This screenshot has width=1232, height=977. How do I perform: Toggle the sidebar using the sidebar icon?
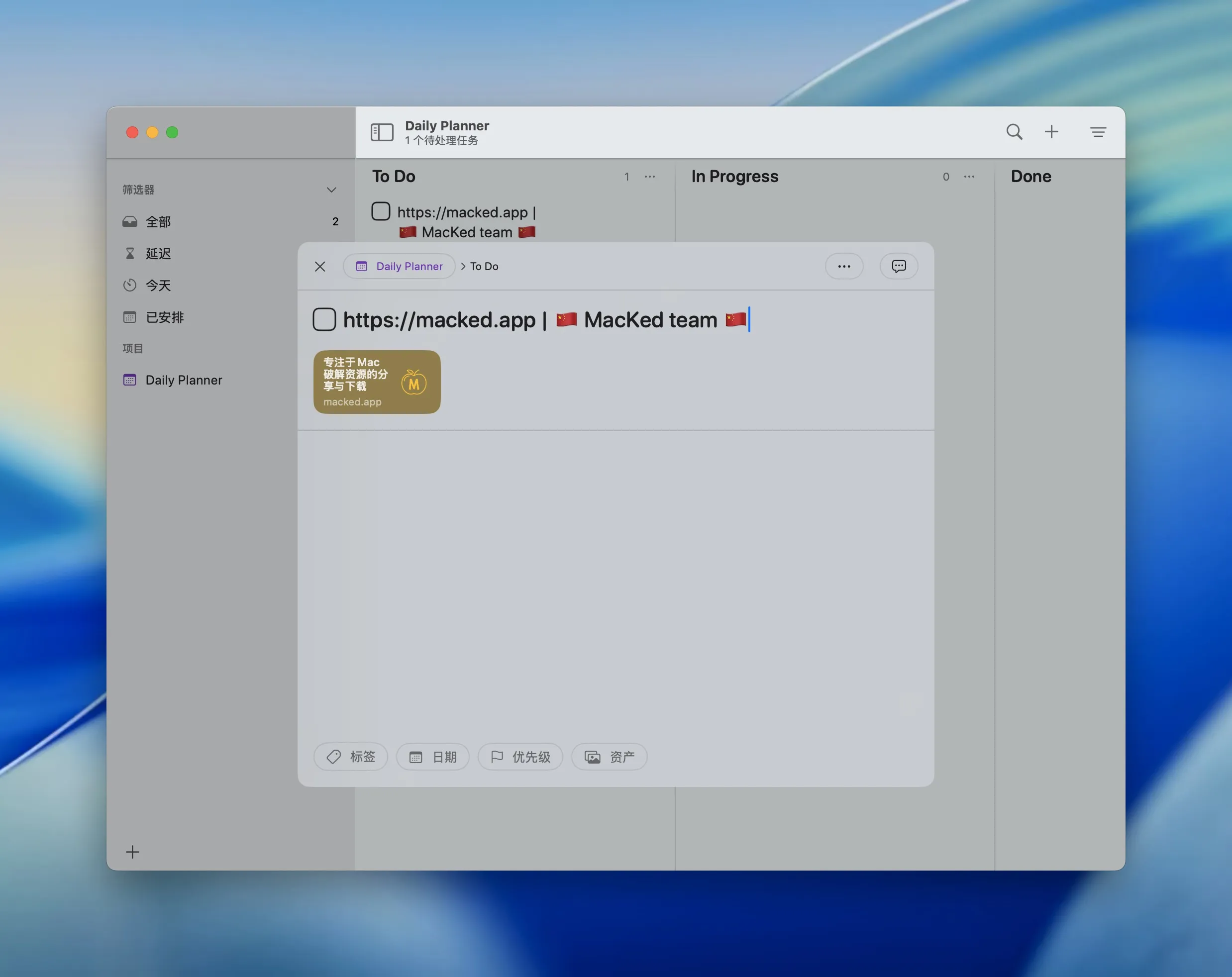pos(382,131)
